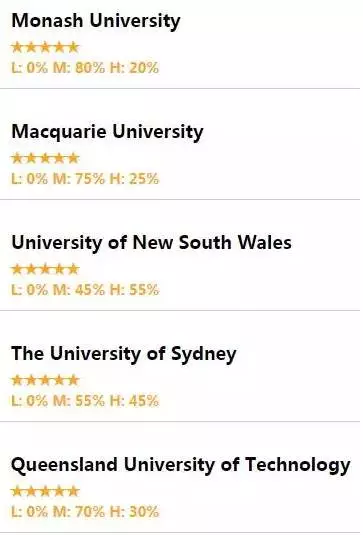Click the 'L: 0%' value under Queensland University
363x535 pixels.
(x=29, y=512)
